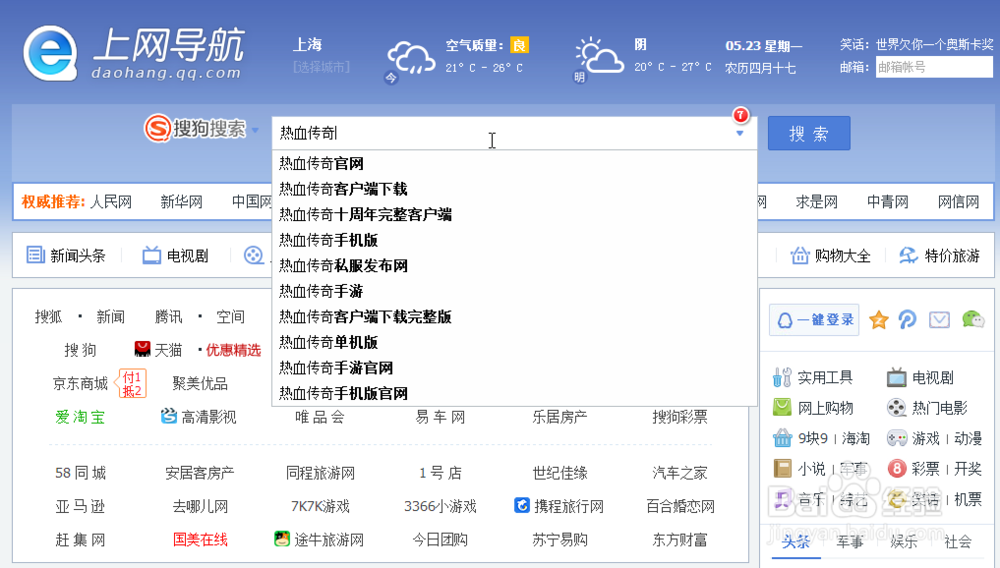This screenshot has width=1000, height=568.
Task: Open 电视剧 icon in right sidebar
Action: click(896, 377)
